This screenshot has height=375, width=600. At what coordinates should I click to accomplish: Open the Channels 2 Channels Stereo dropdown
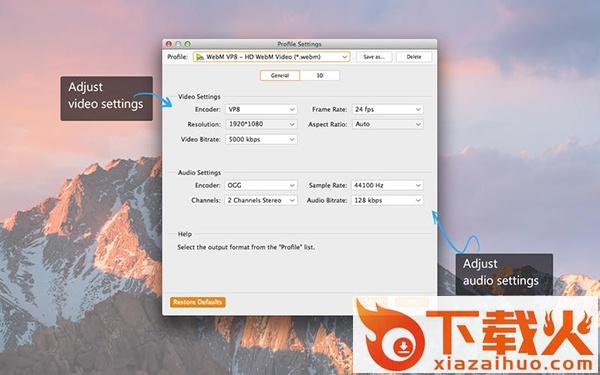point(261,200)
